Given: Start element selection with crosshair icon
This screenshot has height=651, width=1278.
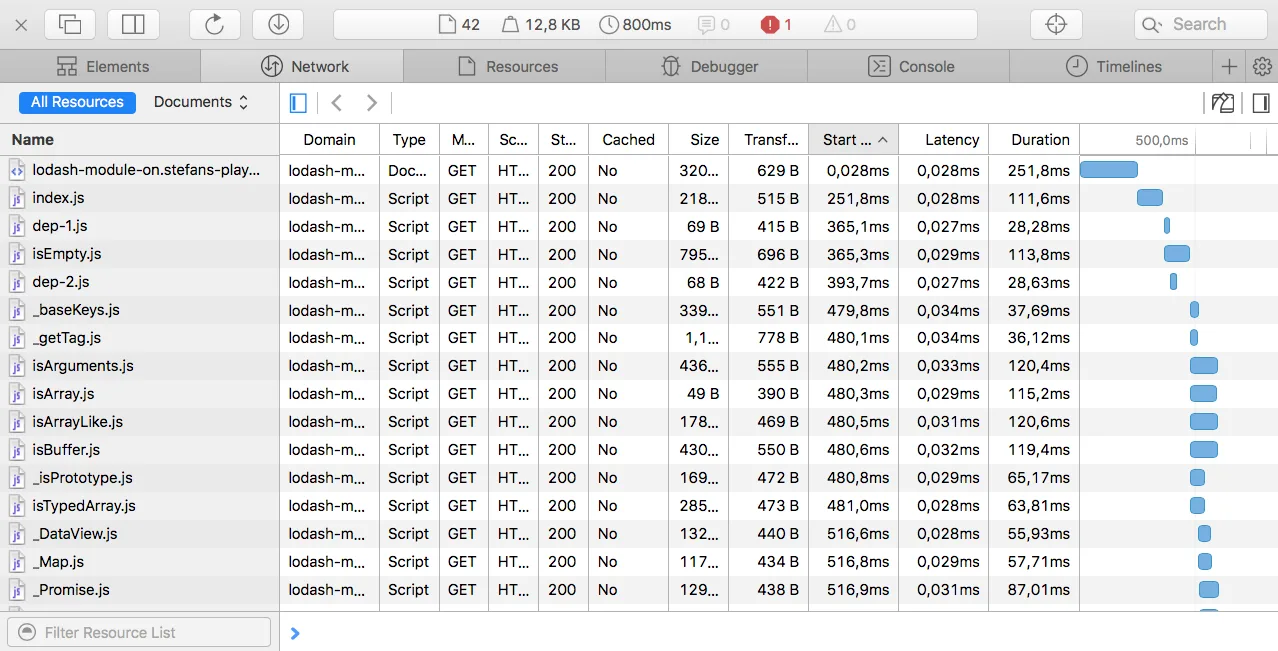Looking at the screenshot, I should pyautogui.click(x=1056, y=24).
